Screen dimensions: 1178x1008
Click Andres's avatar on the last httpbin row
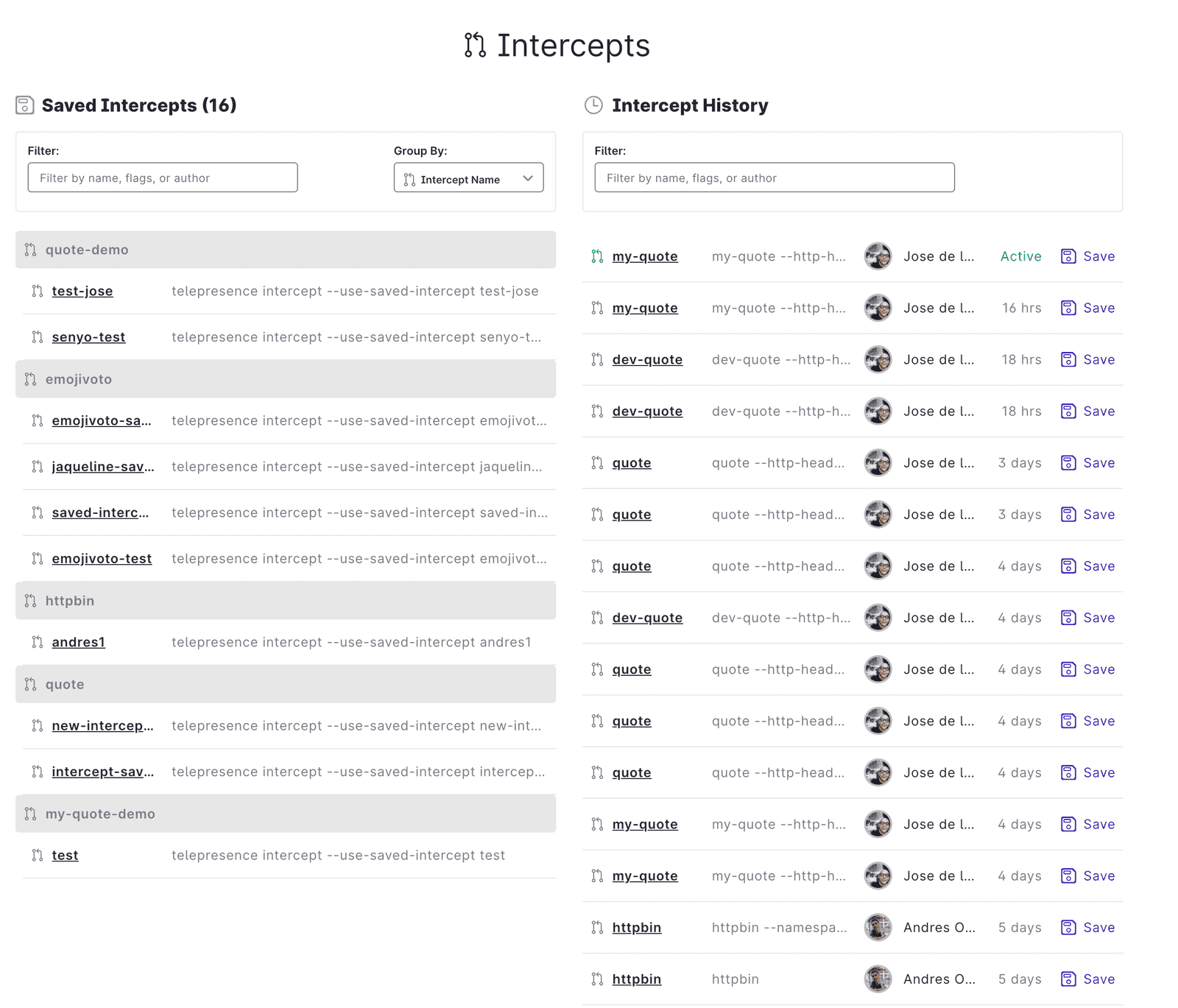point(878,979)
